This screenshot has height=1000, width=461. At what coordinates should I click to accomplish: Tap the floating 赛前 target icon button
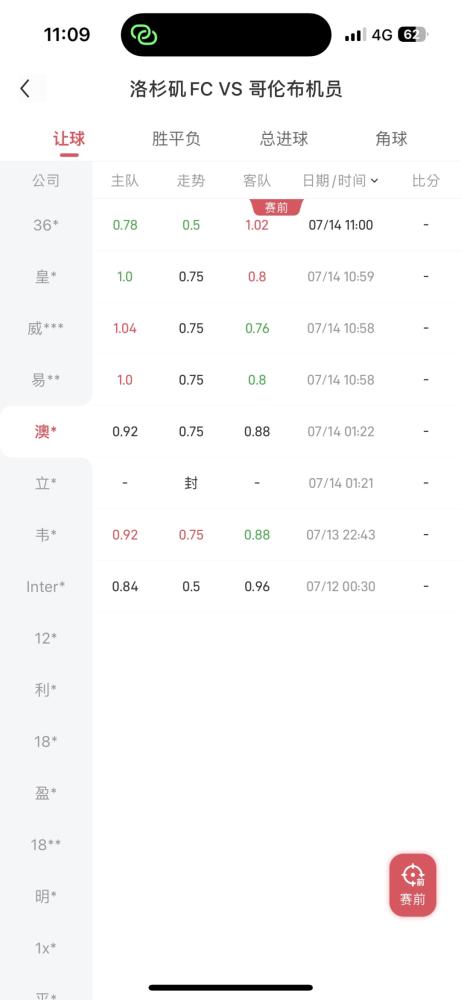click(x=413, y=885)
